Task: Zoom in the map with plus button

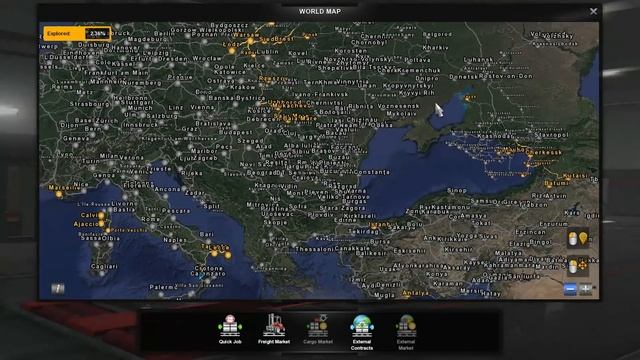Action: [x=585, y=289]
